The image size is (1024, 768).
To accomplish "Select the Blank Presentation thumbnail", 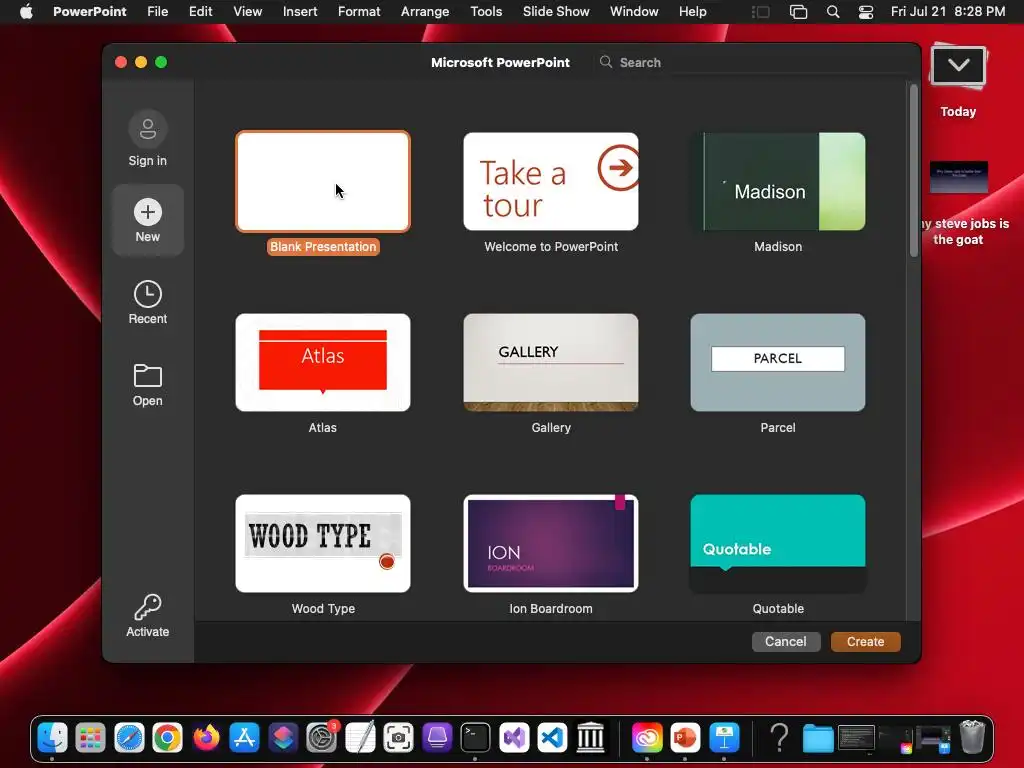I will 323,182.
